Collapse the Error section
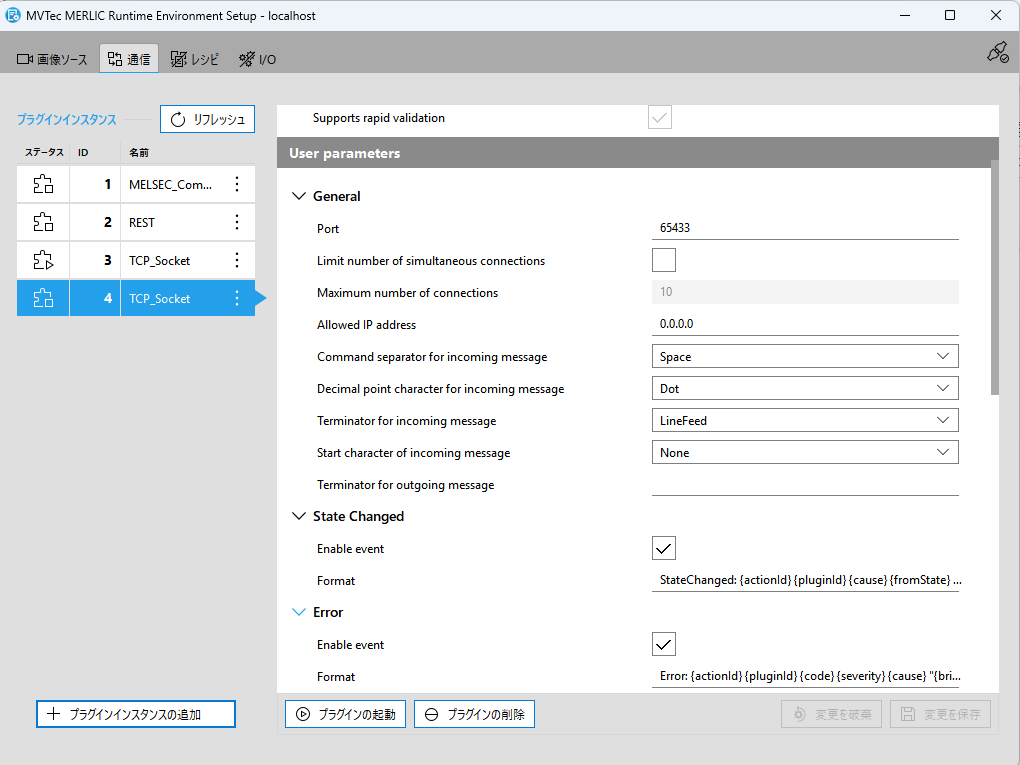The image size is (1020, 765). pyautogui.click(x=299, y=612)
